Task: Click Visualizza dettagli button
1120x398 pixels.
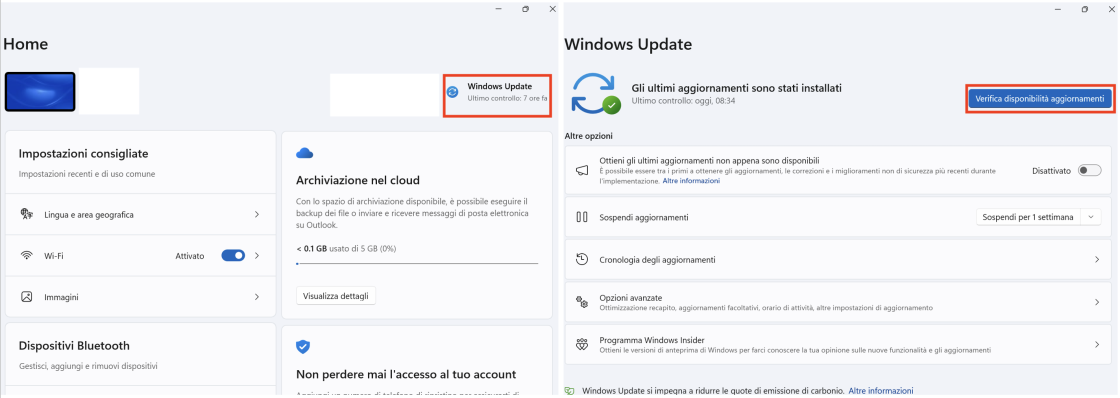Action: (x=336, y=295)
